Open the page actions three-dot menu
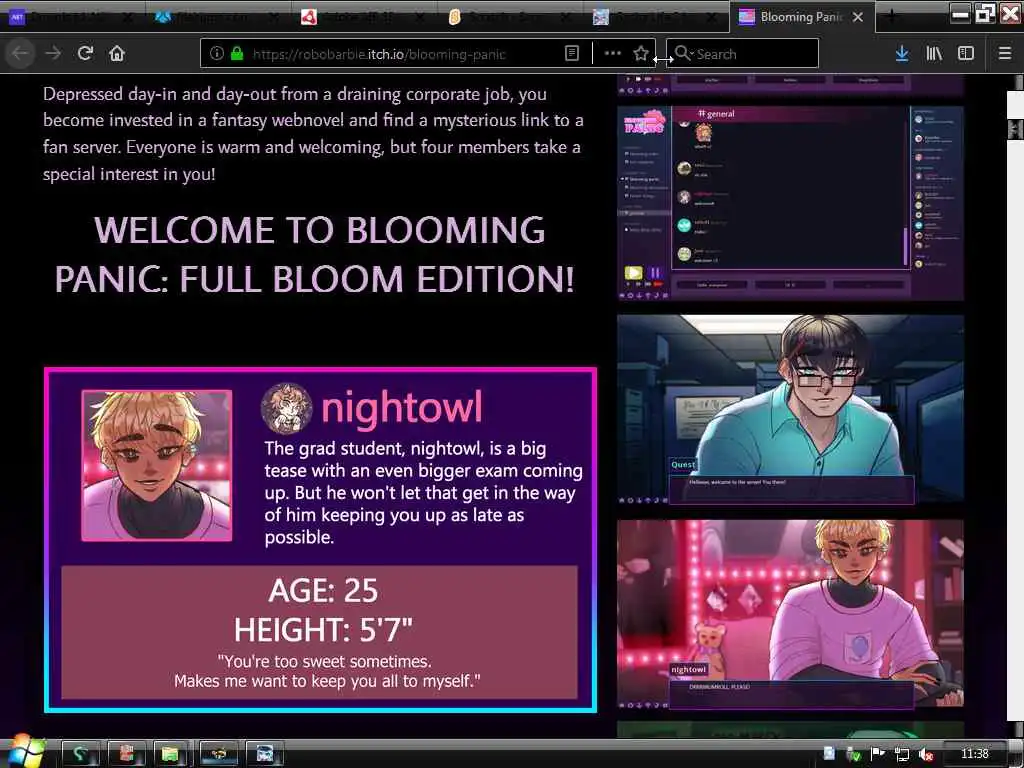The width and height of the screenshot is (1024, 768). click(613, 54)
